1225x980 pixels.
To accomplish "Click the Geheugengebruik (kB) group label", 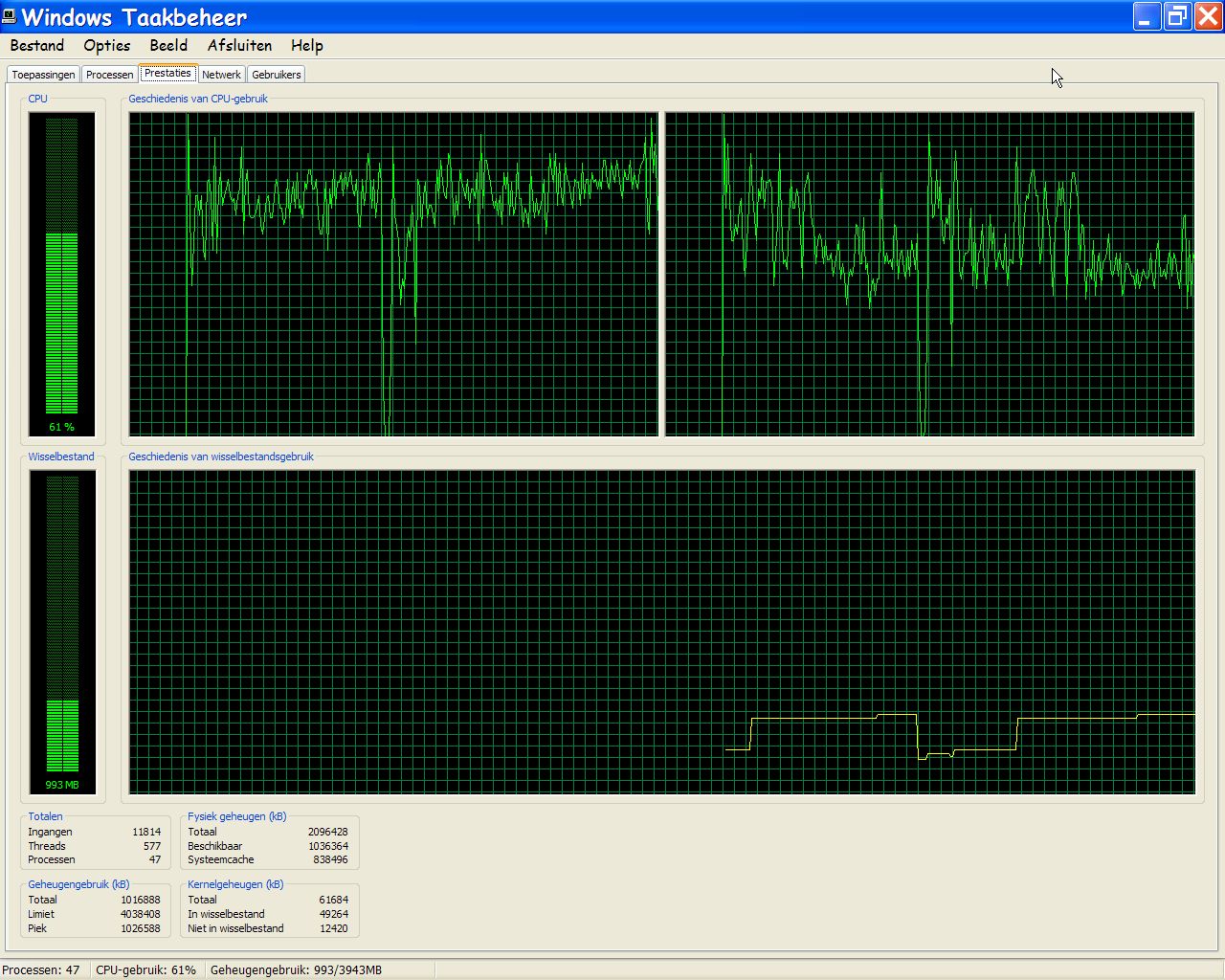I will tap(78, 884).
